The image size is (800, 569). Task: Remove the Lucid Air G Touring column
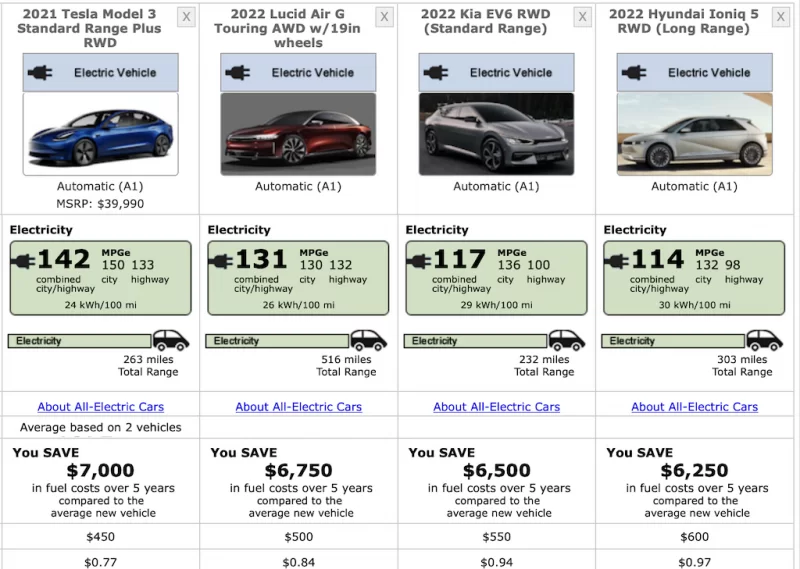(x=385, y=17)
